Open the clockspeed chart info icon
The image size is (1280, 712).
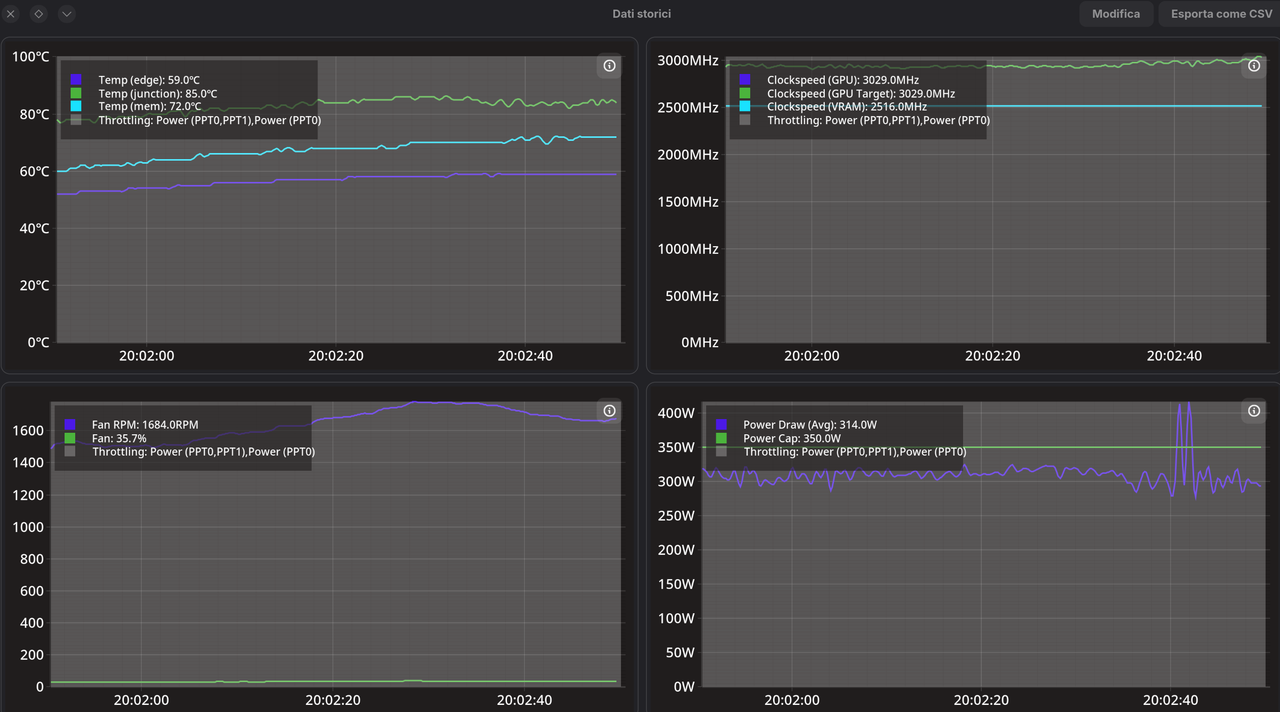(1252, 66)
